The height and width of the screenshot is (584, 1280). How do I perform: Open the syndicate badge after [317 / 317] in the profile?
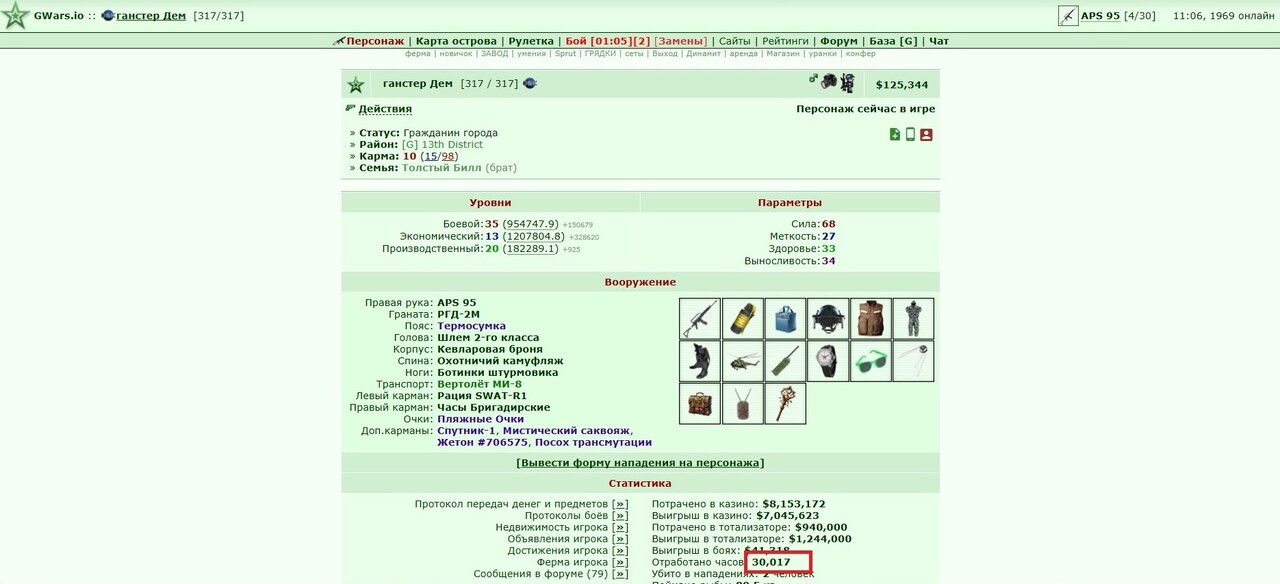(x=530, y=83)
